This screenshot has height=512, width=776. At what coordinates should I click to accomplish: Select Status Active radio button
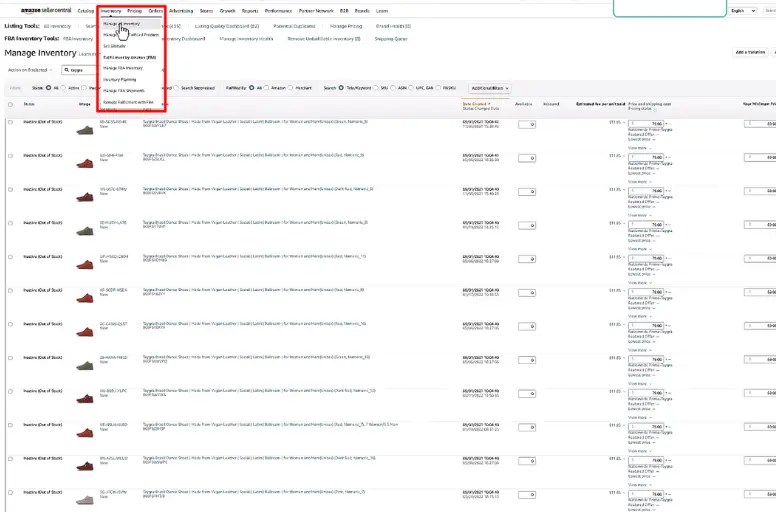tap(63, 88)
